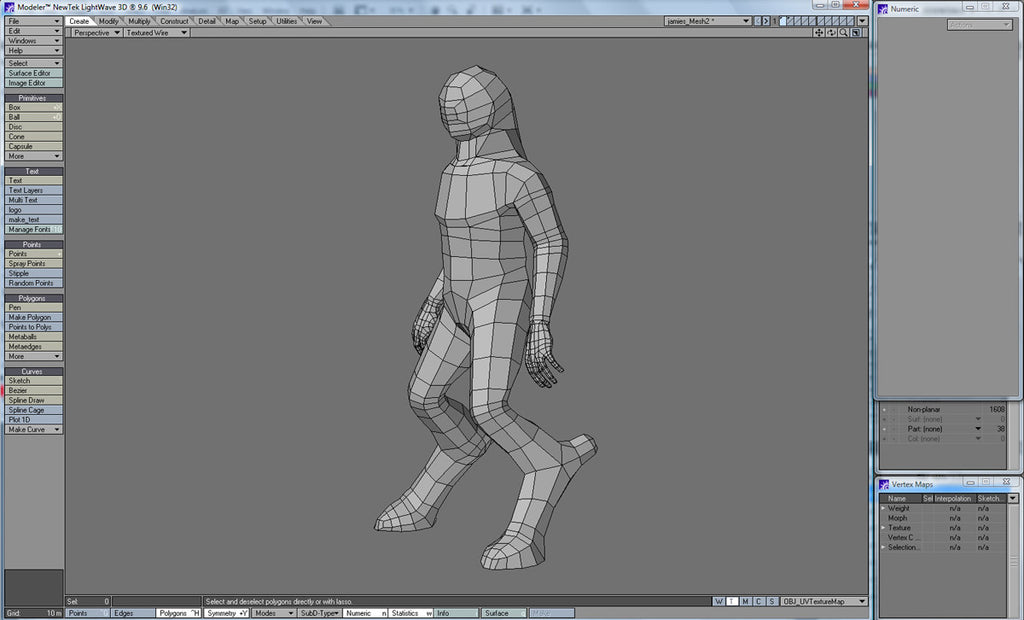Click the LightWave icon on the Vertex Maps panel
The image size is (1024, 620).
[x=882, y=483]
